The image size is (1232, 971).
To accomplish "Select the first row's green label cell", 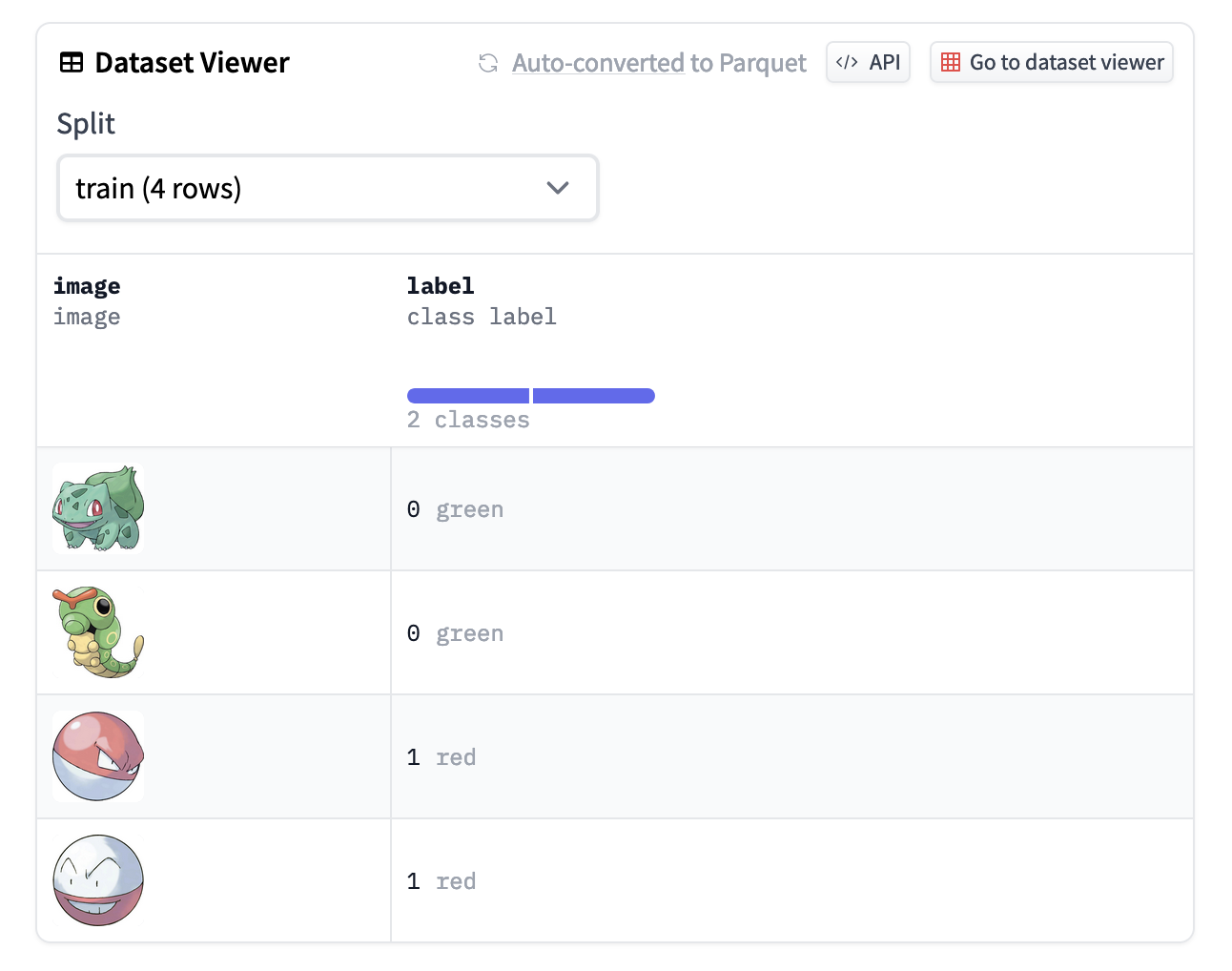I will pyautogui.click(x=456, y=509).
